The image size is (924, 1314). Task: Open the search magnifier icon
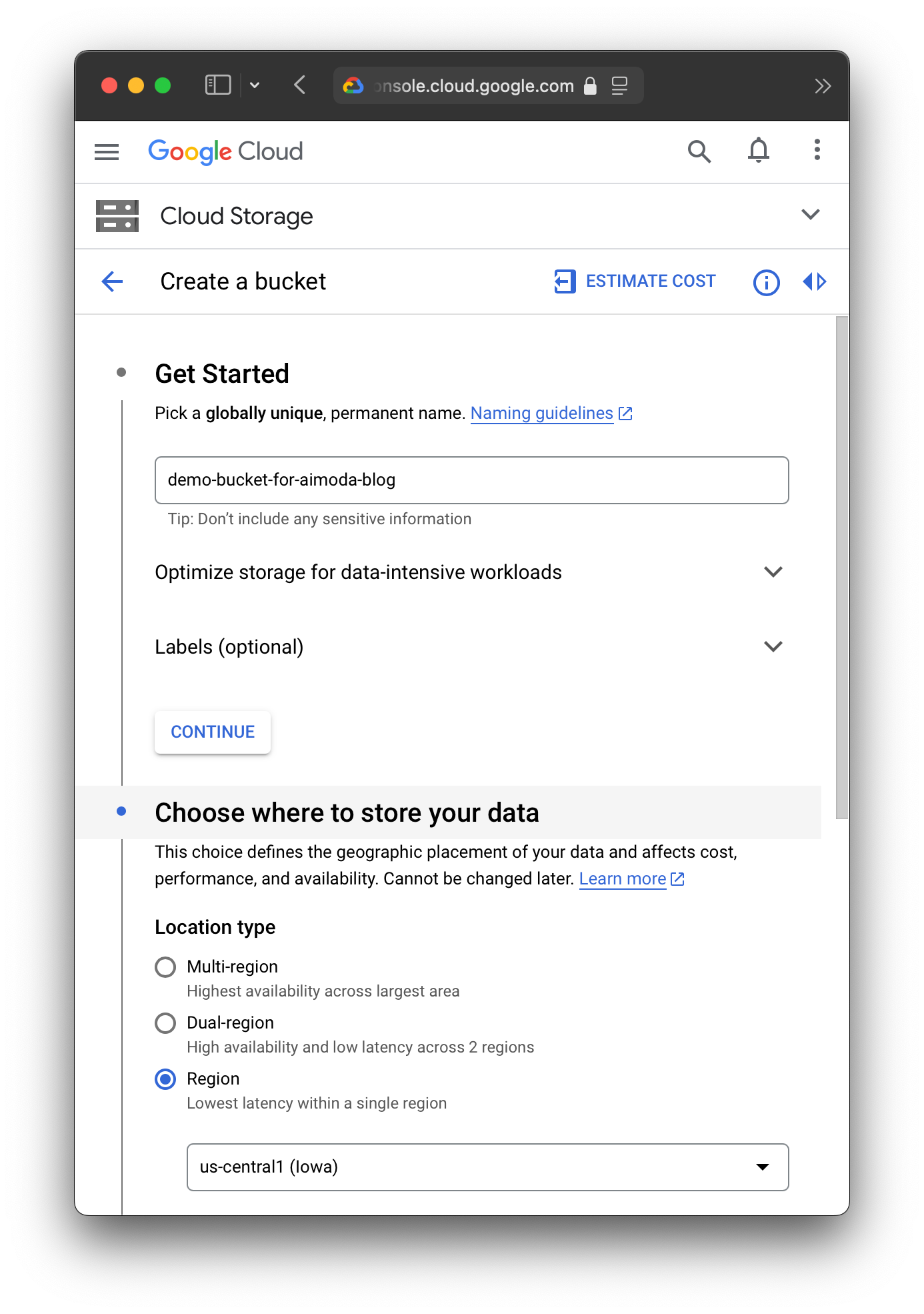click(x=699, y=151)
